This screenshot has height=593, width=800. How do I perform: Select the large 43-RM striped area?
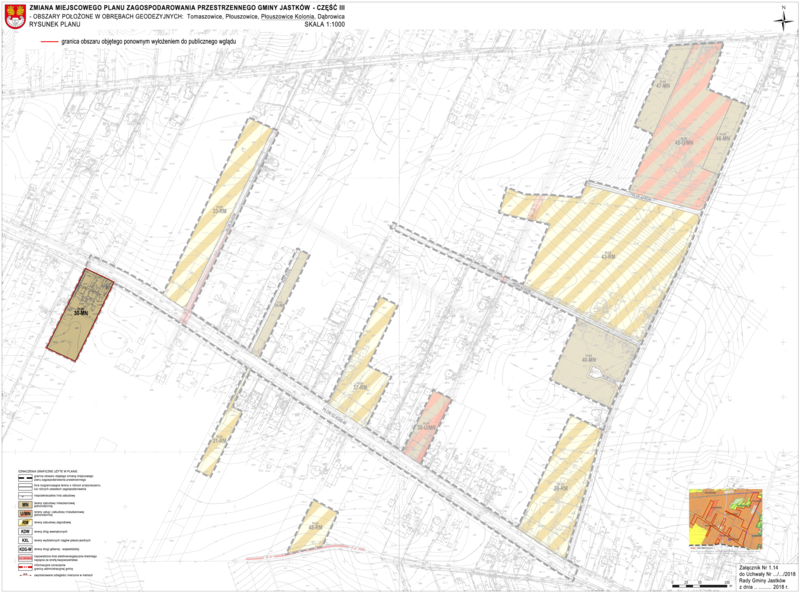pos(606,257)
